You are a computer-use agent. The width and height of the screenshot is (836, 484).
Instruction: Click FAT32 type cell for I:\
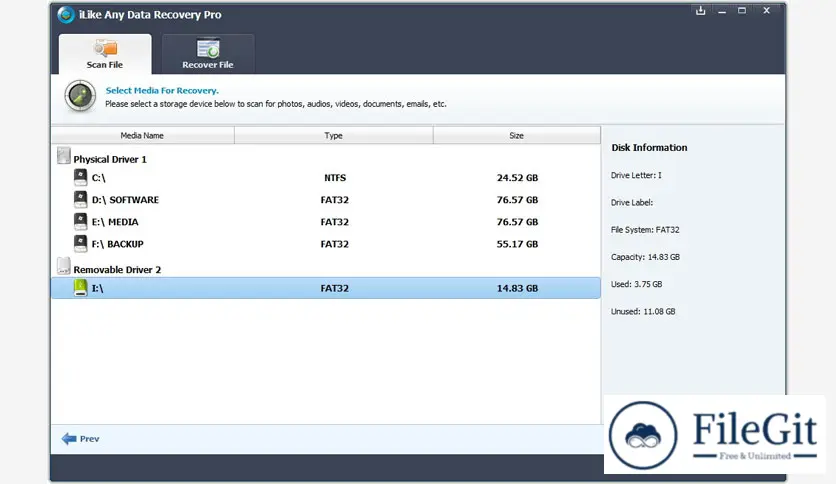click(335, 288)
